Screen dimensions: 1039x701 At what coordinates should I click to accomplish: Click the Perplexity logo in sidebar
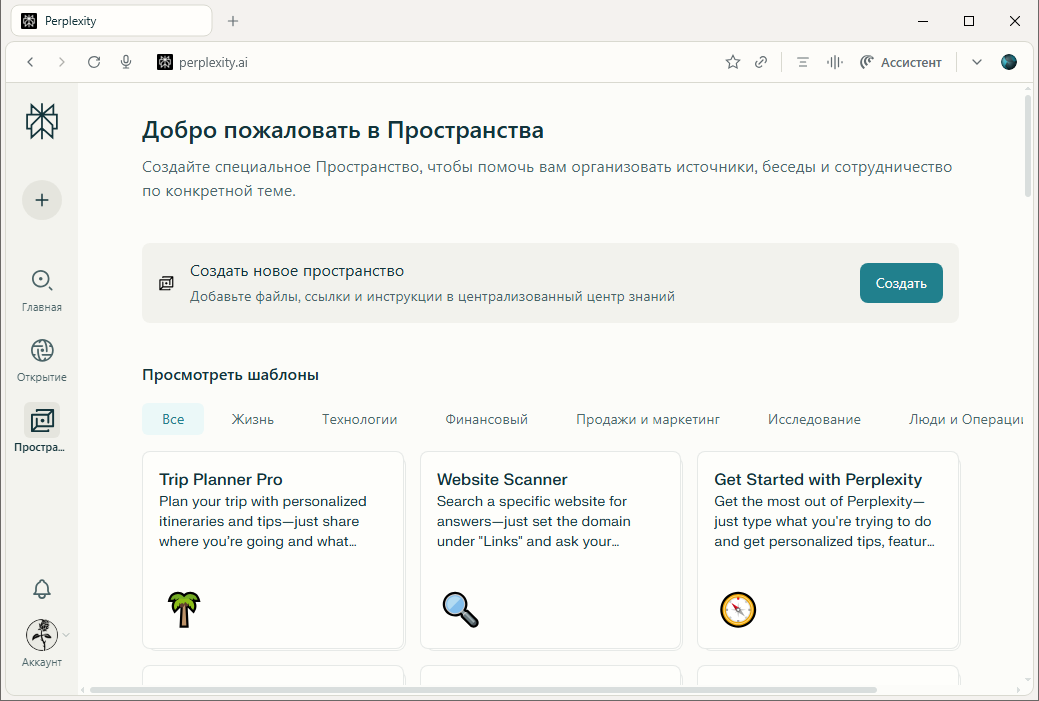pyautogui.click(x=41, y=121)
